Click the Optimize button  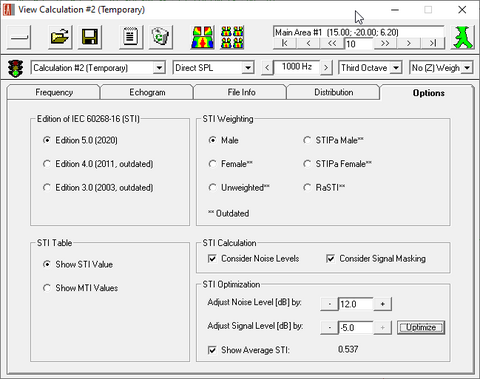click(421, 328)
